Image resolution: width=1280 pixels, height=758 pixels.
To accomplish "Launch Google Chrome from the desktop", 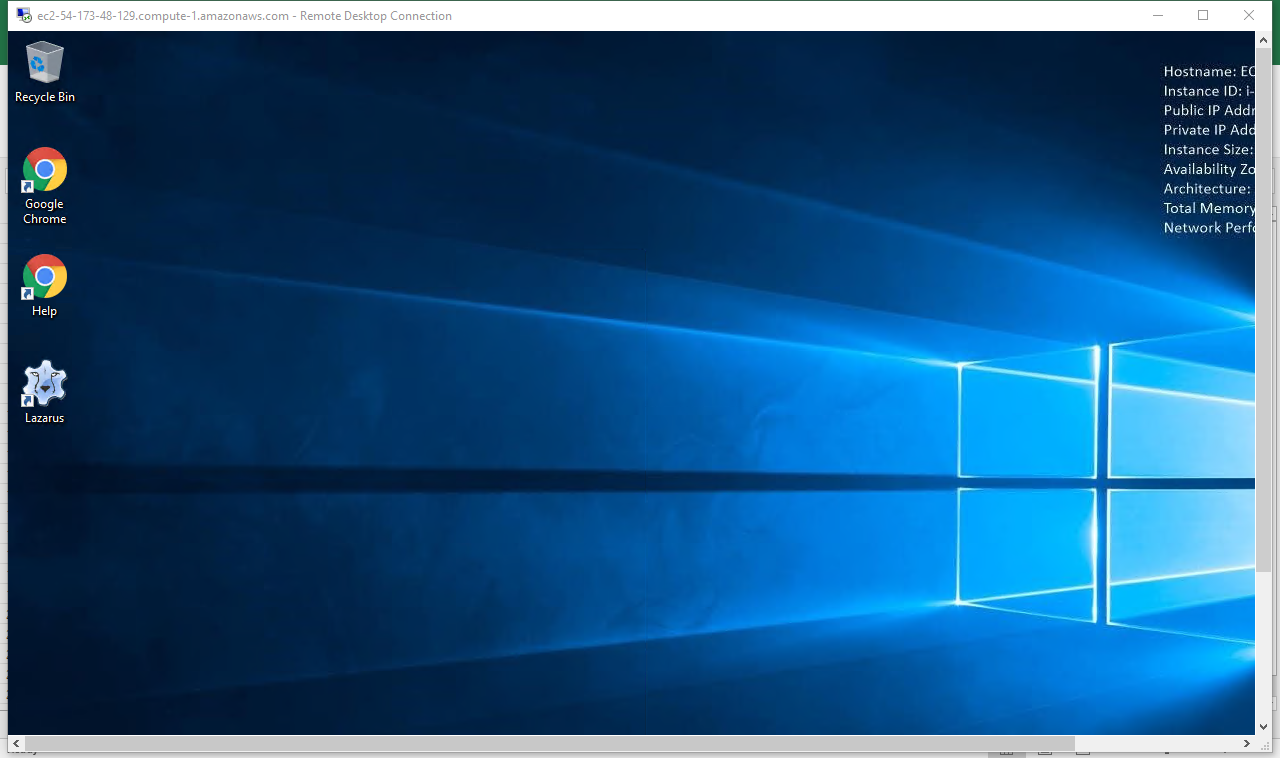I will point(44,170).
